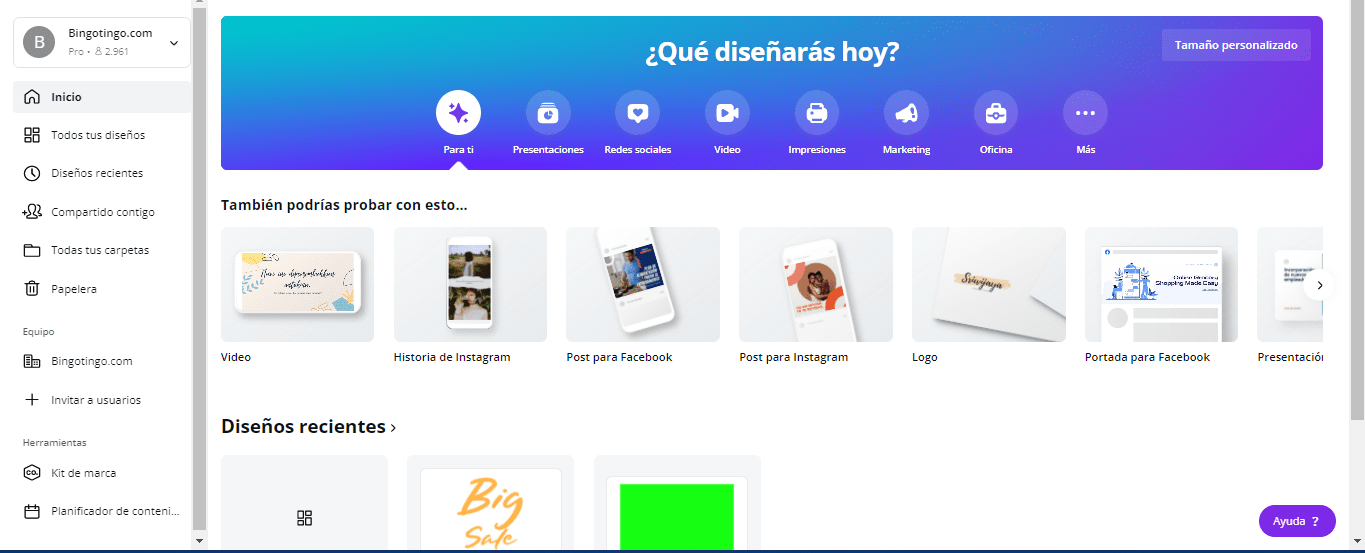The height and width of the screenshot is (553, 1365).
Task: Click the Inicio home icon
Action: [32, 97]
